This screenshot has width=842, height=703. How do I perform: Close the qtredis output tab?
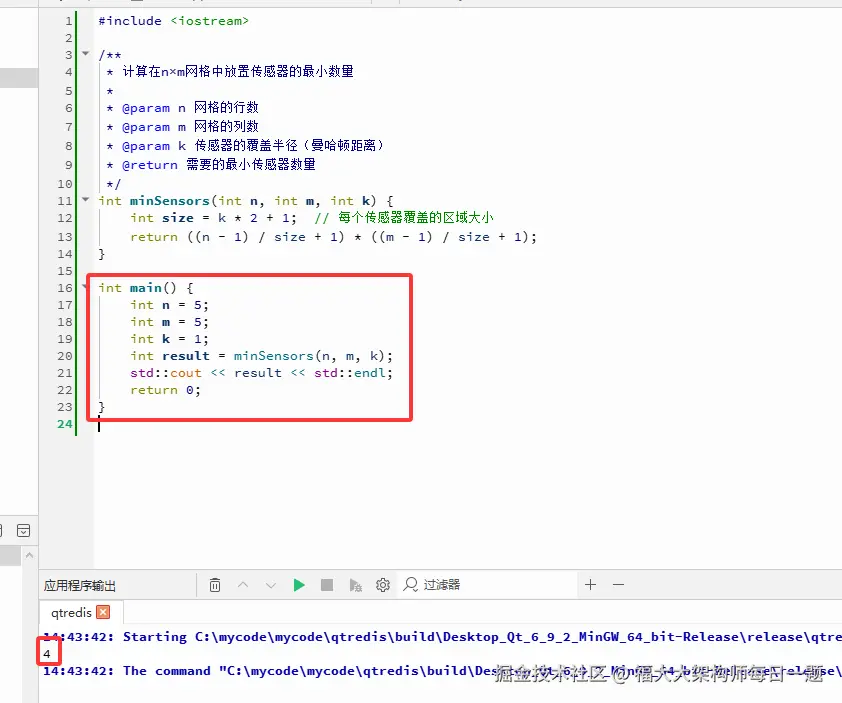coord(103,612)
